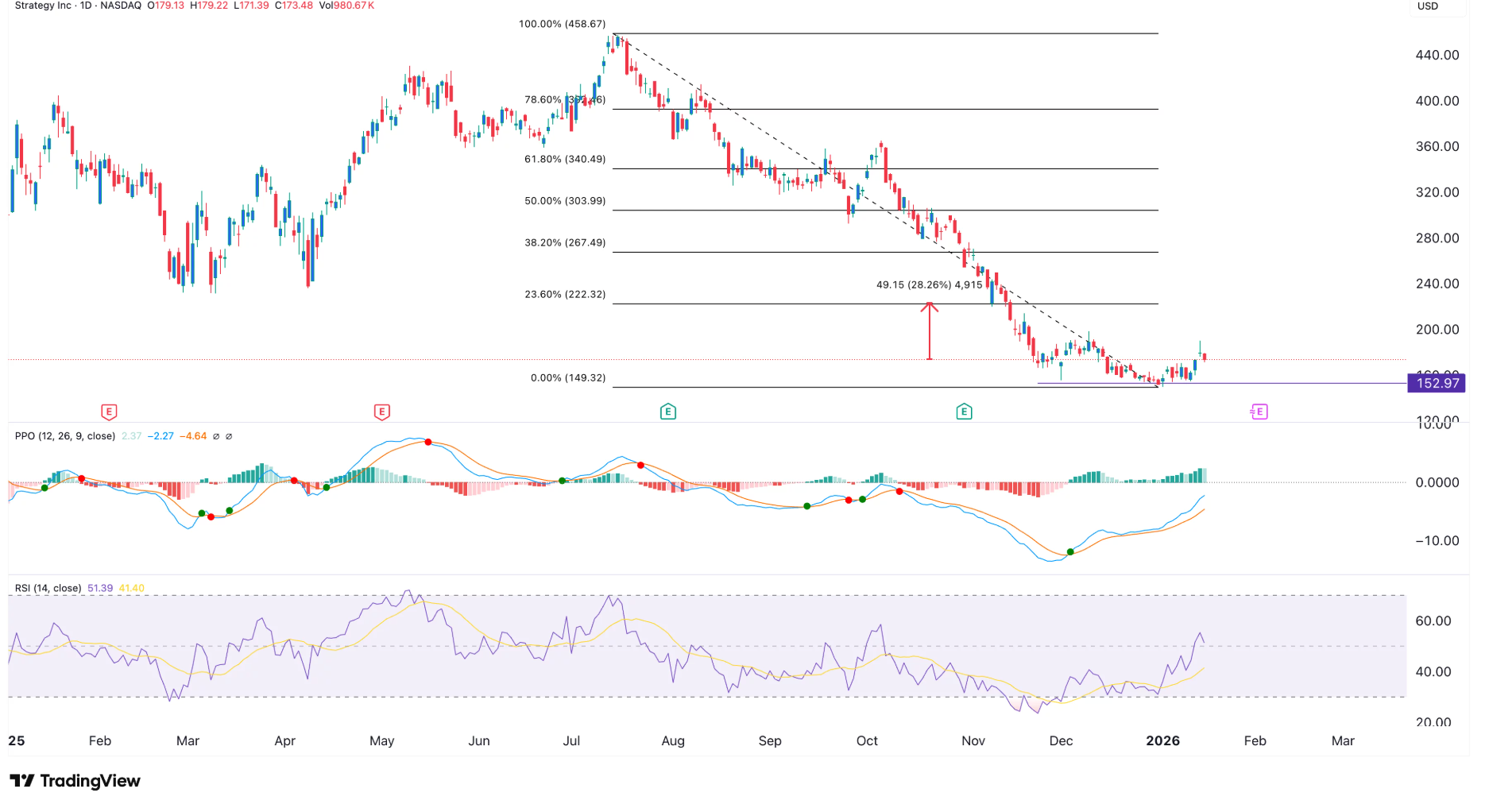
Task: Open the red earnings marker near May
Action: [x=381, y=412]
